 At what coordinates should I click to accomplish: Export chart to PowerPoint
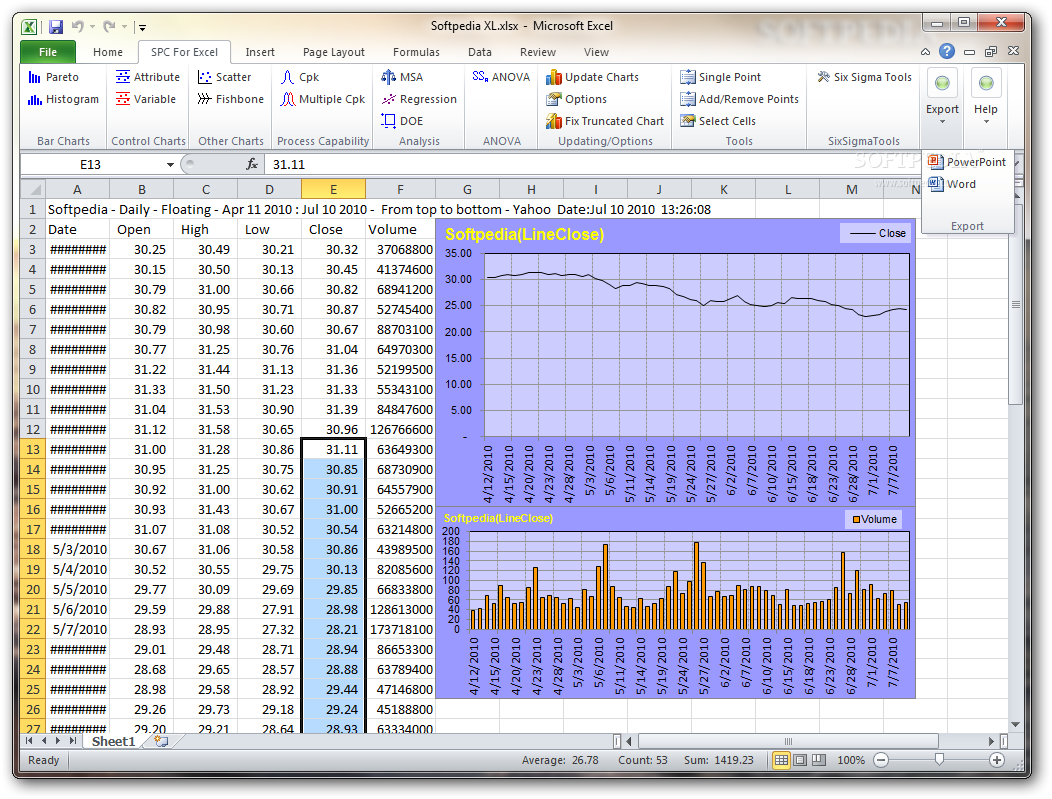tap(967, 162)
